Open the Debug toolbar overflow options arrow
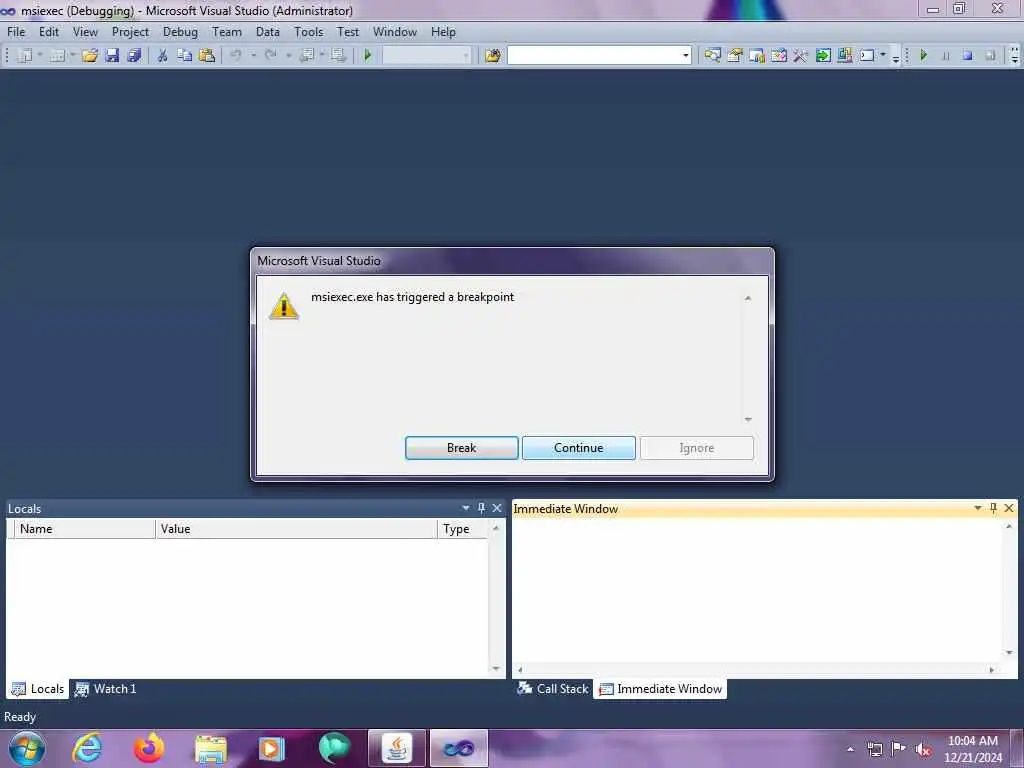This screenshot has height=768, width=1024. (1014, 56)
